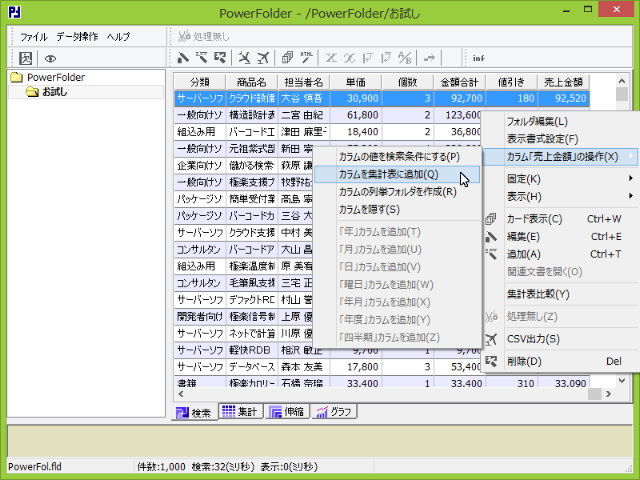Switch to the グラフ tab
The image size is (640, 480).
(x=334, y=411)
